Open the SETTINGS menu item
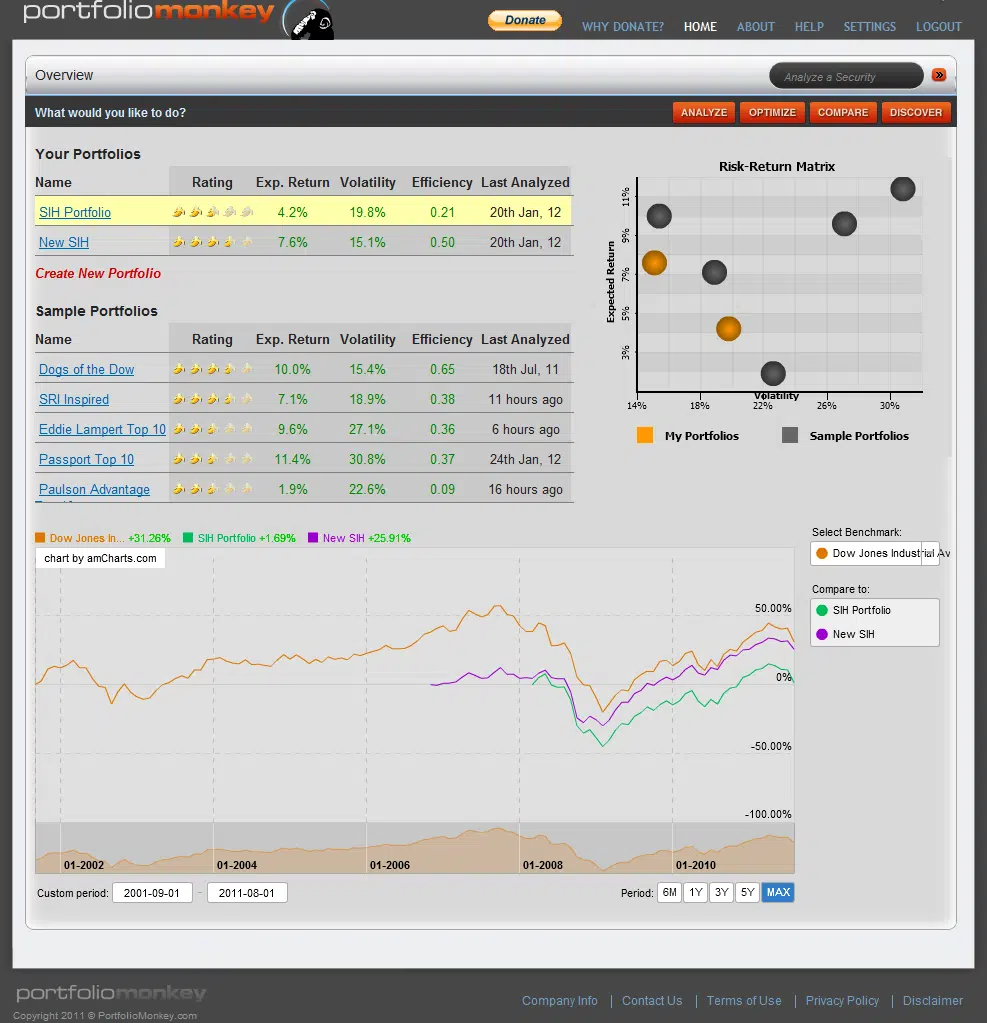Screen dimensions: 987x1023 coord(869,27)
